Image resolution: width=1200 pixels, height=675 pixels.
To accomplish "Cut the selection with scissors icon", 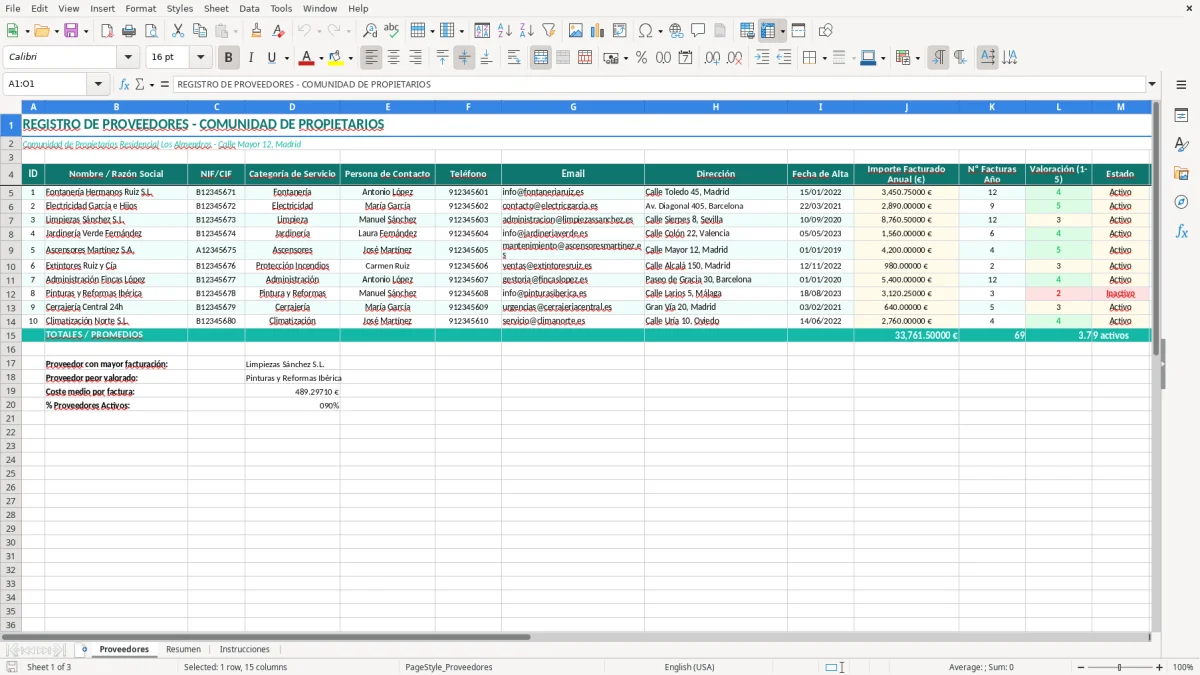I will (x=178, y=31).
